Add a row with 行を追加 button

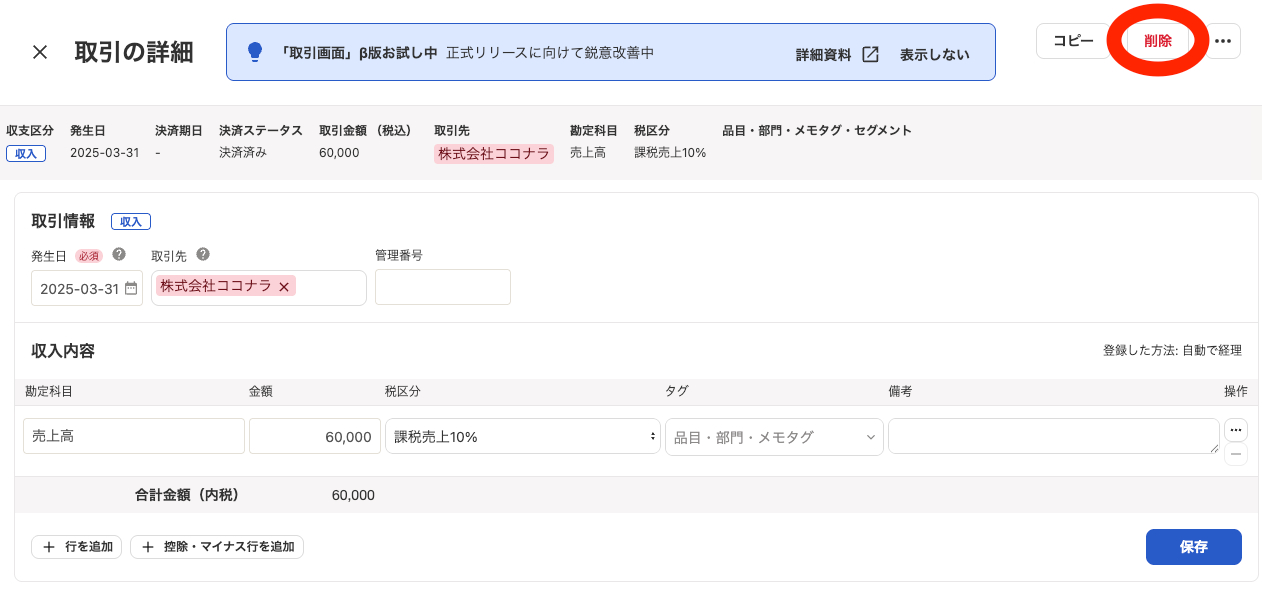76,547
